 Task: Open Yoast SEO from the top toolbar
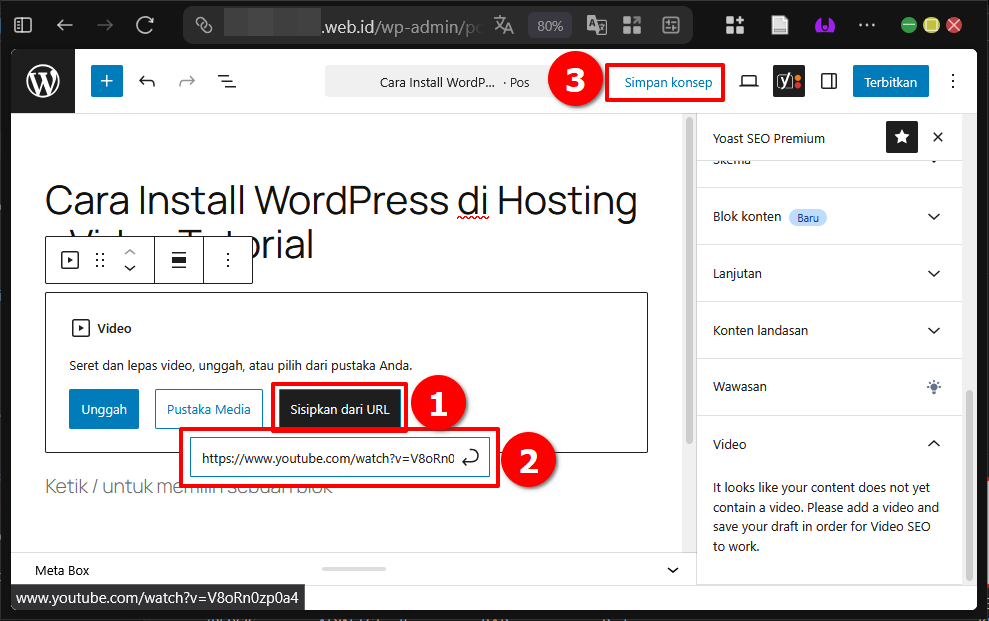click(789, 81)
